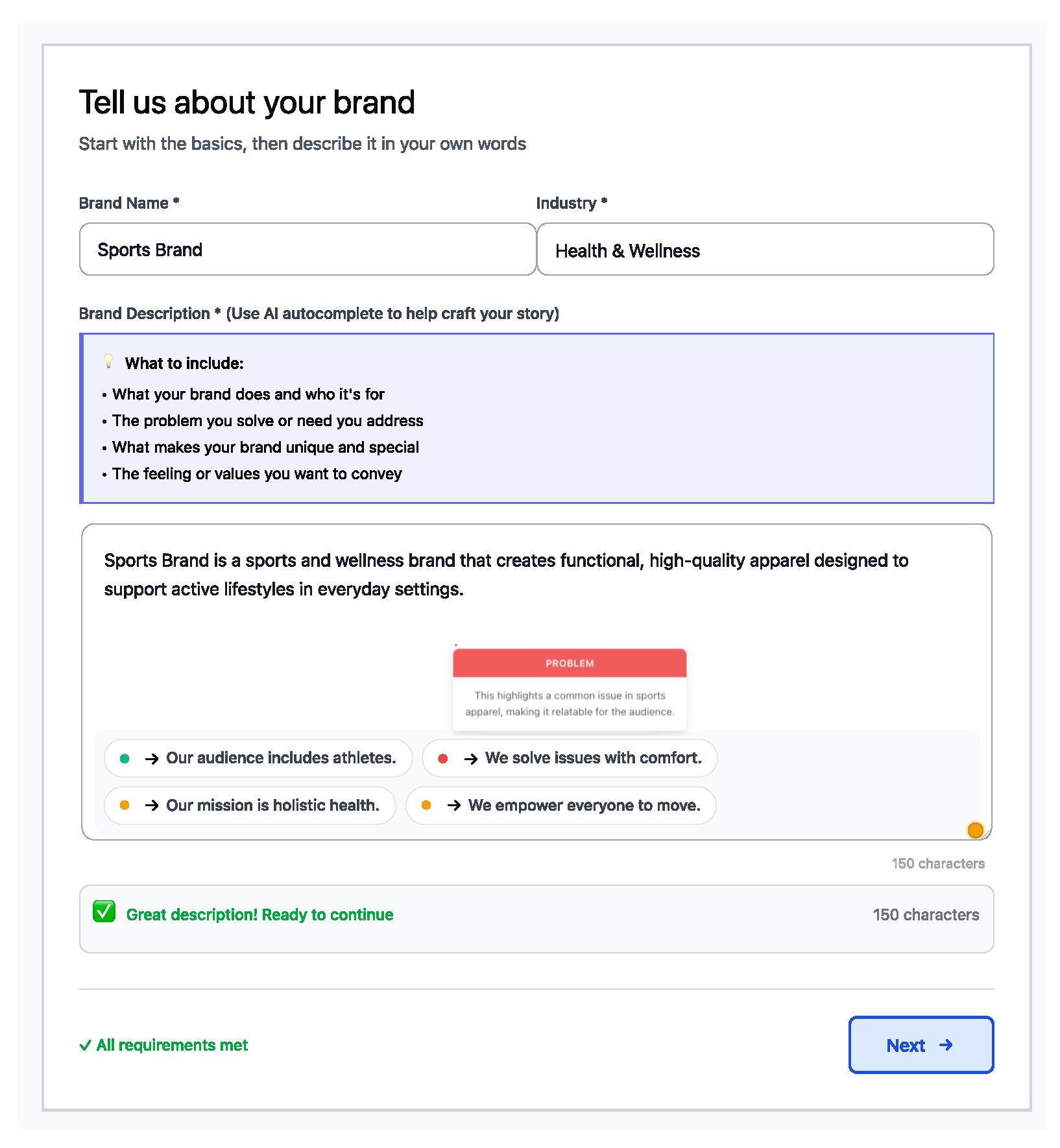The width and height of the screenshot is (1060, 1148).
Task: Click the green dot on the athletes suggestion
Action: pos(125,758)
